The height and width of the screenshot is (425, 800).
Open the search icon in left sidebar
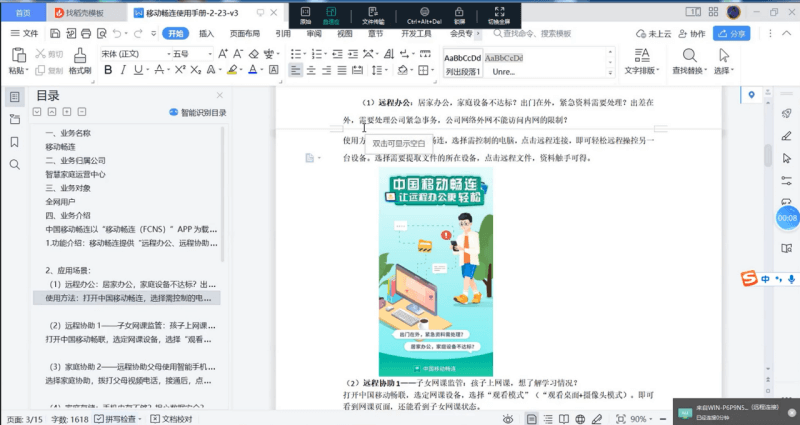tap(15, 164)
